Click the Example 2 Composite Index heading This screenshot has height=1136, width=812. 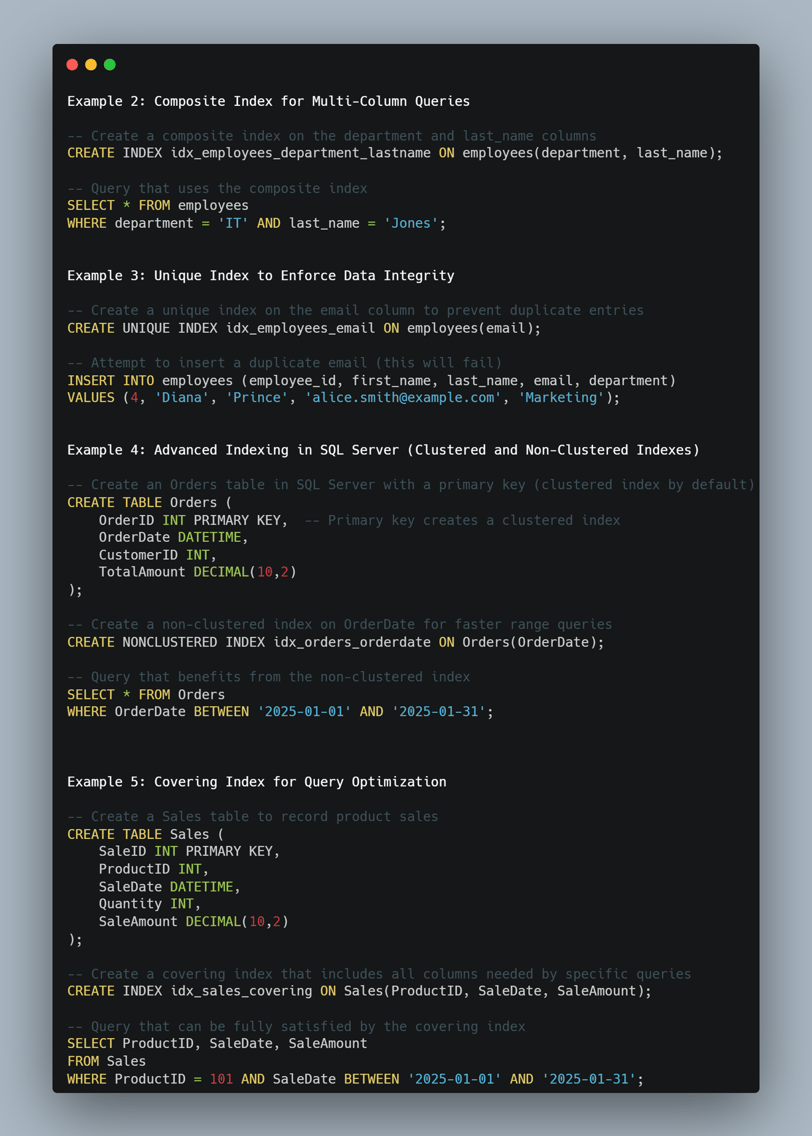coord(268,101)
